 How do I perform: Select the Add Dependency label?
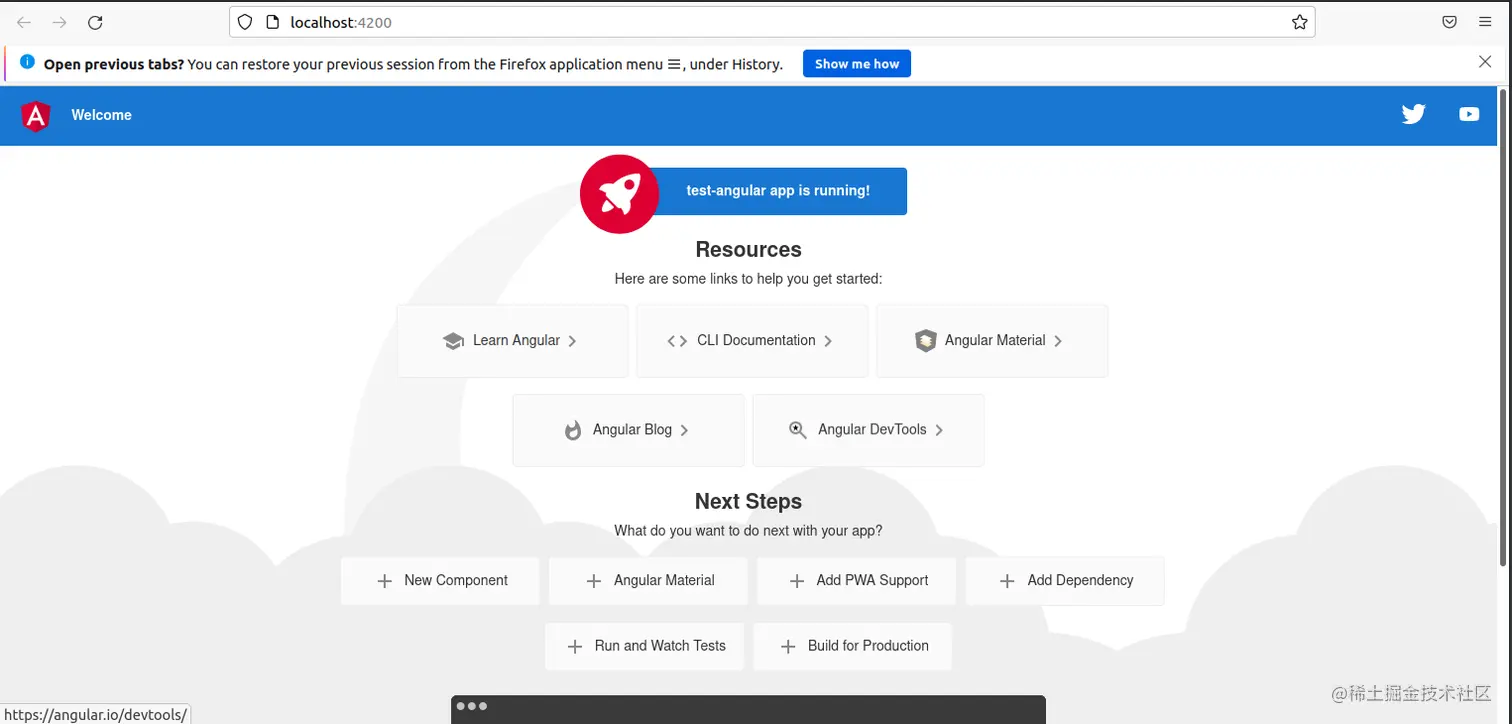coord(1080,580)
